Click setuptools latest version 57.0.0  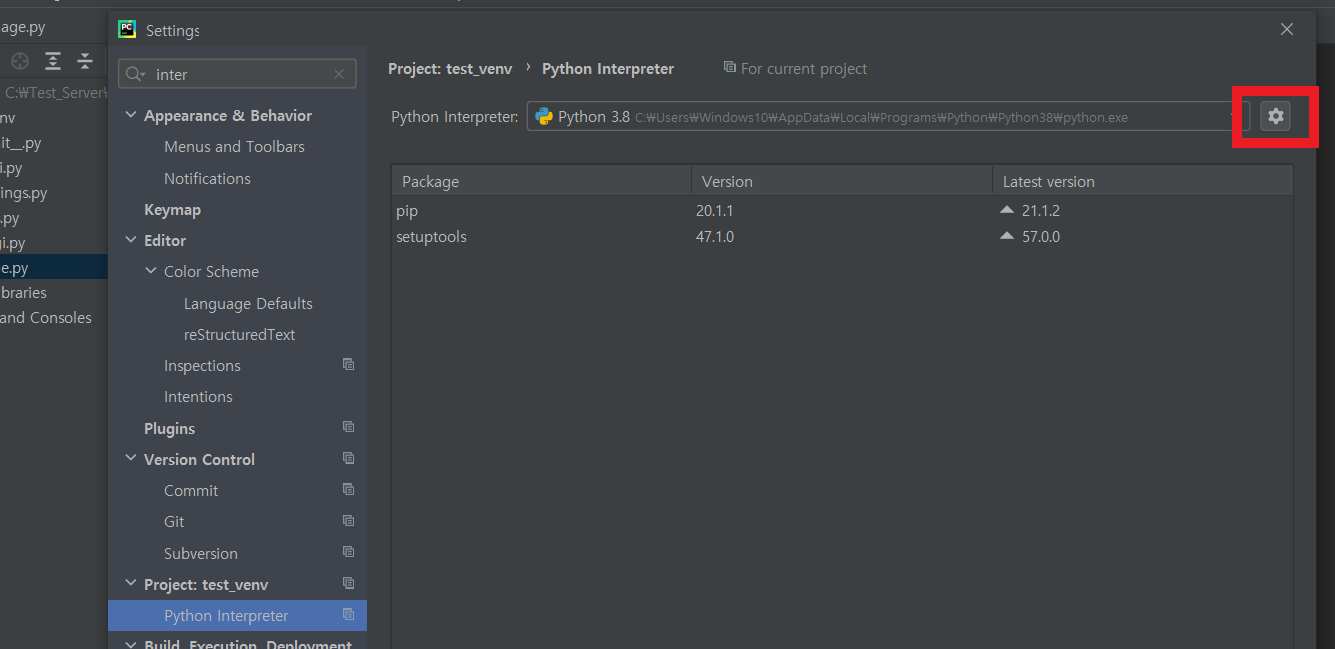(1040, 236)
